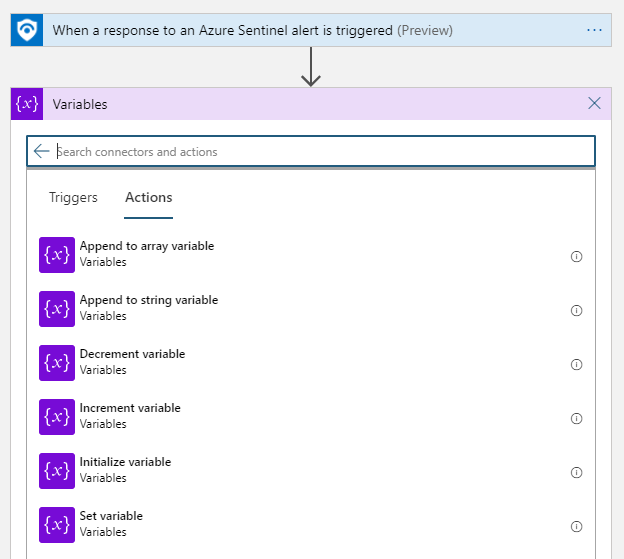Show info for Decrement variable
The image size is (624, 559).
[576, 364]
